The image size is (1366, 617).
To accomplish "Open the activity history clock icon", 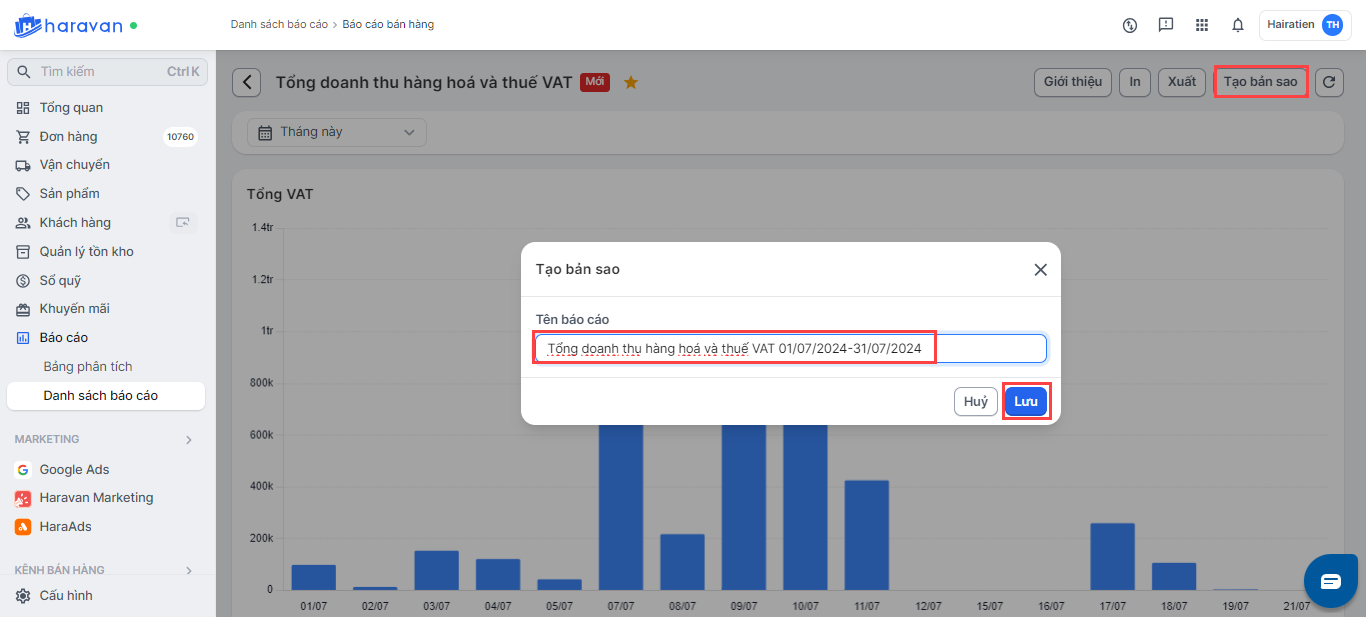I will pos(1130,25).
